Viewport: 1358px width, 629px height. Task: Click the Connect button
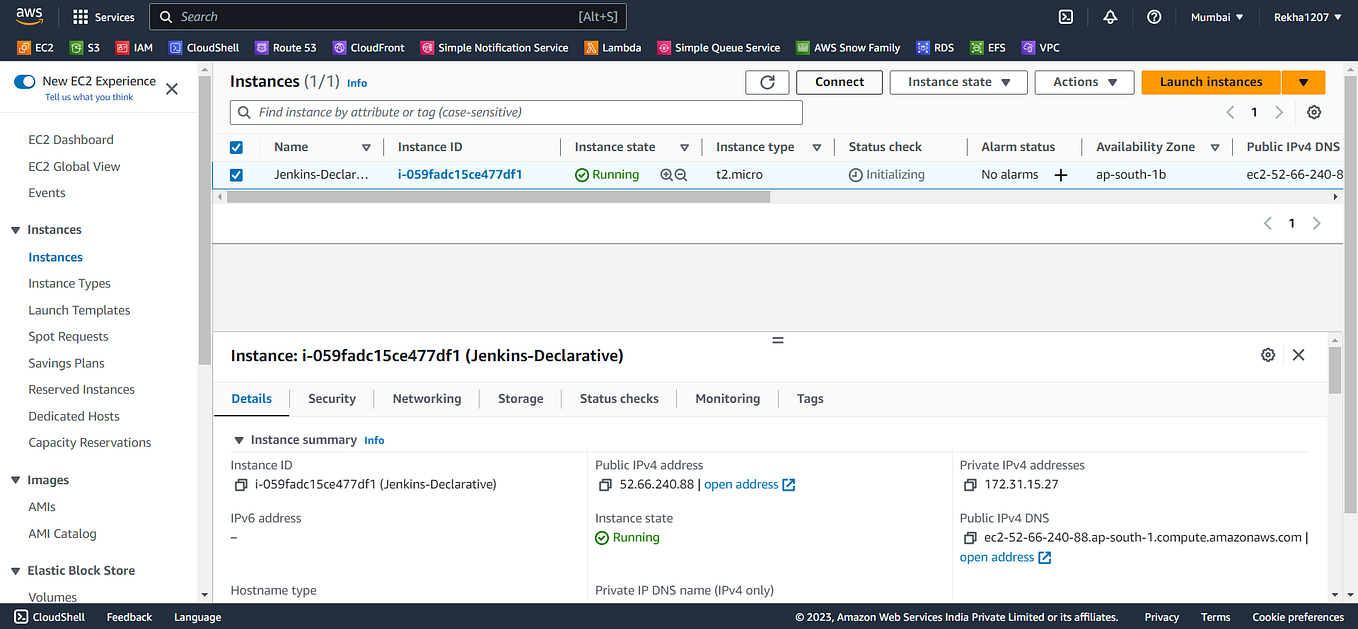pyautogui.click(x=839, y=82)
